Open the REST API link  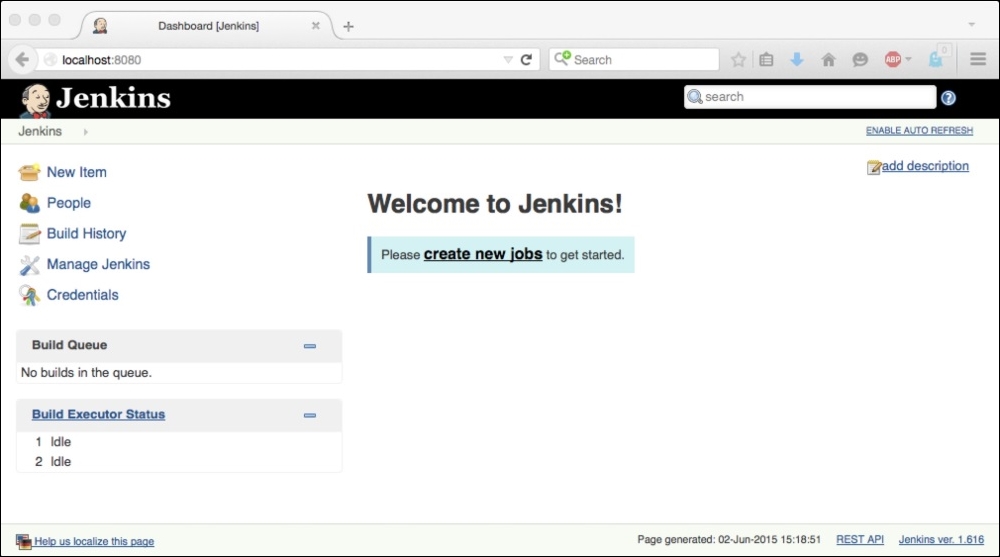click(x=860, y=540)
